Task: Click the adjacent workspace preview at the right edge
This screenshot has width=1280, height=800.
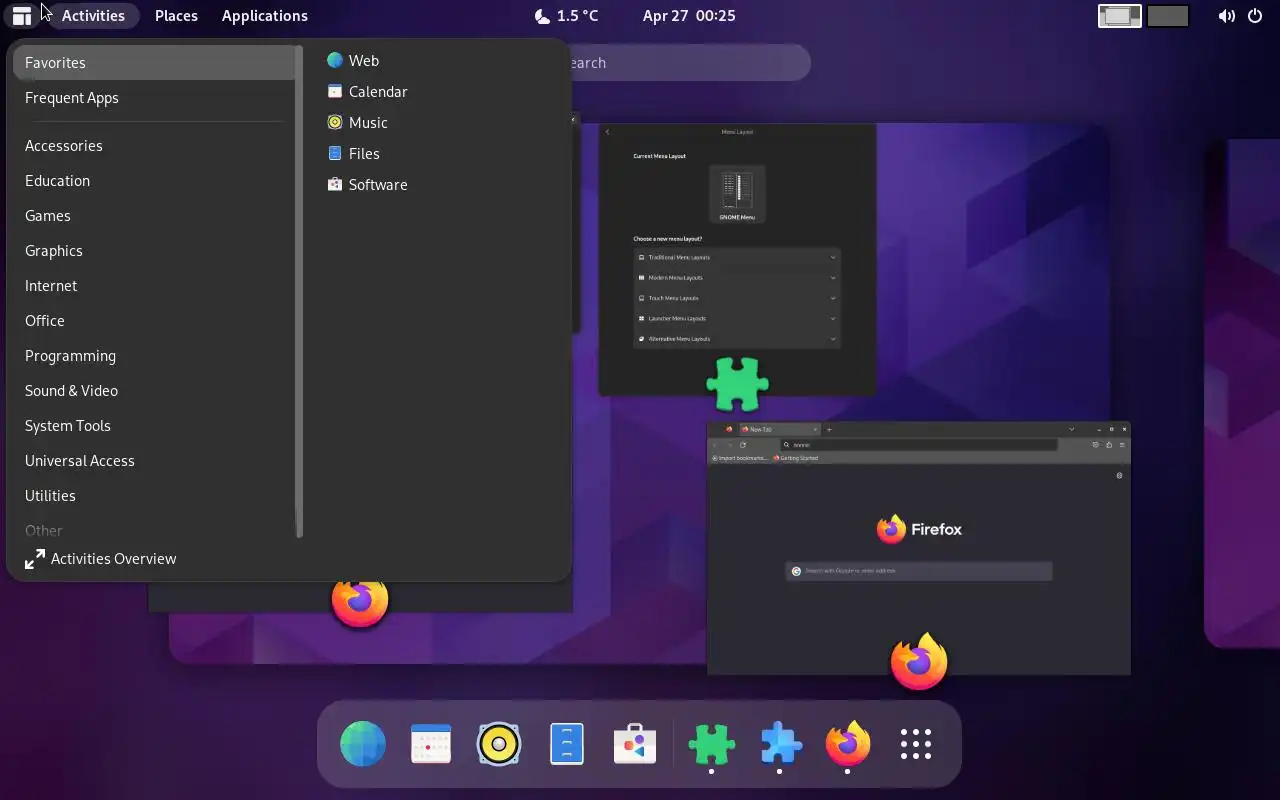Action: coord(1241,394)
